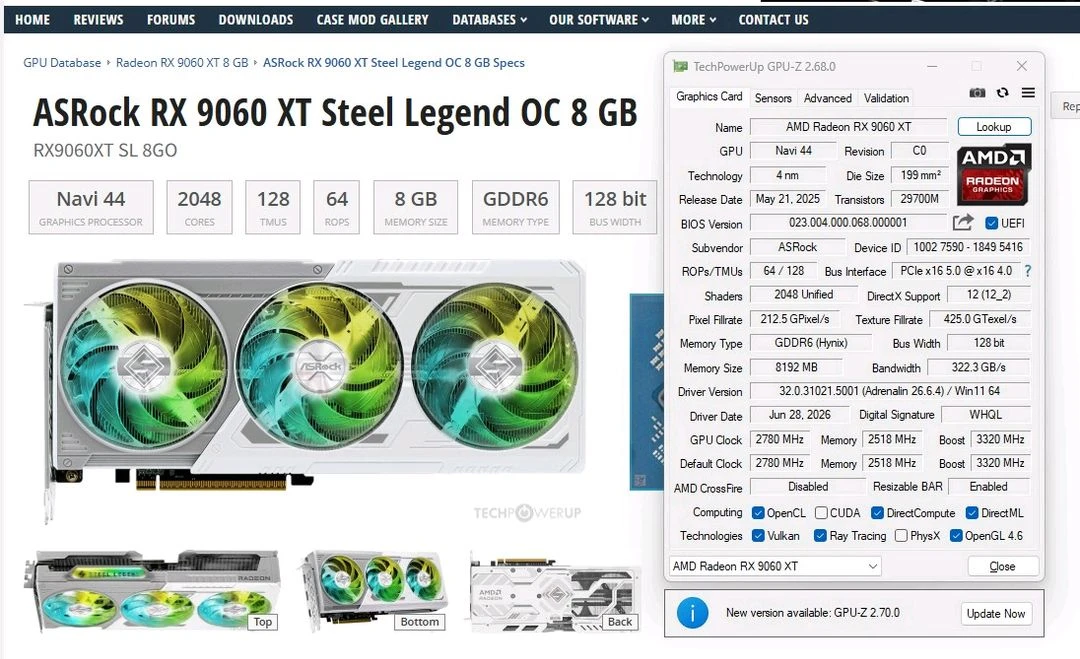Viewport: 1080px width, 659px height.
Task: Click the Lookup button
Action: tap(994, 127)
